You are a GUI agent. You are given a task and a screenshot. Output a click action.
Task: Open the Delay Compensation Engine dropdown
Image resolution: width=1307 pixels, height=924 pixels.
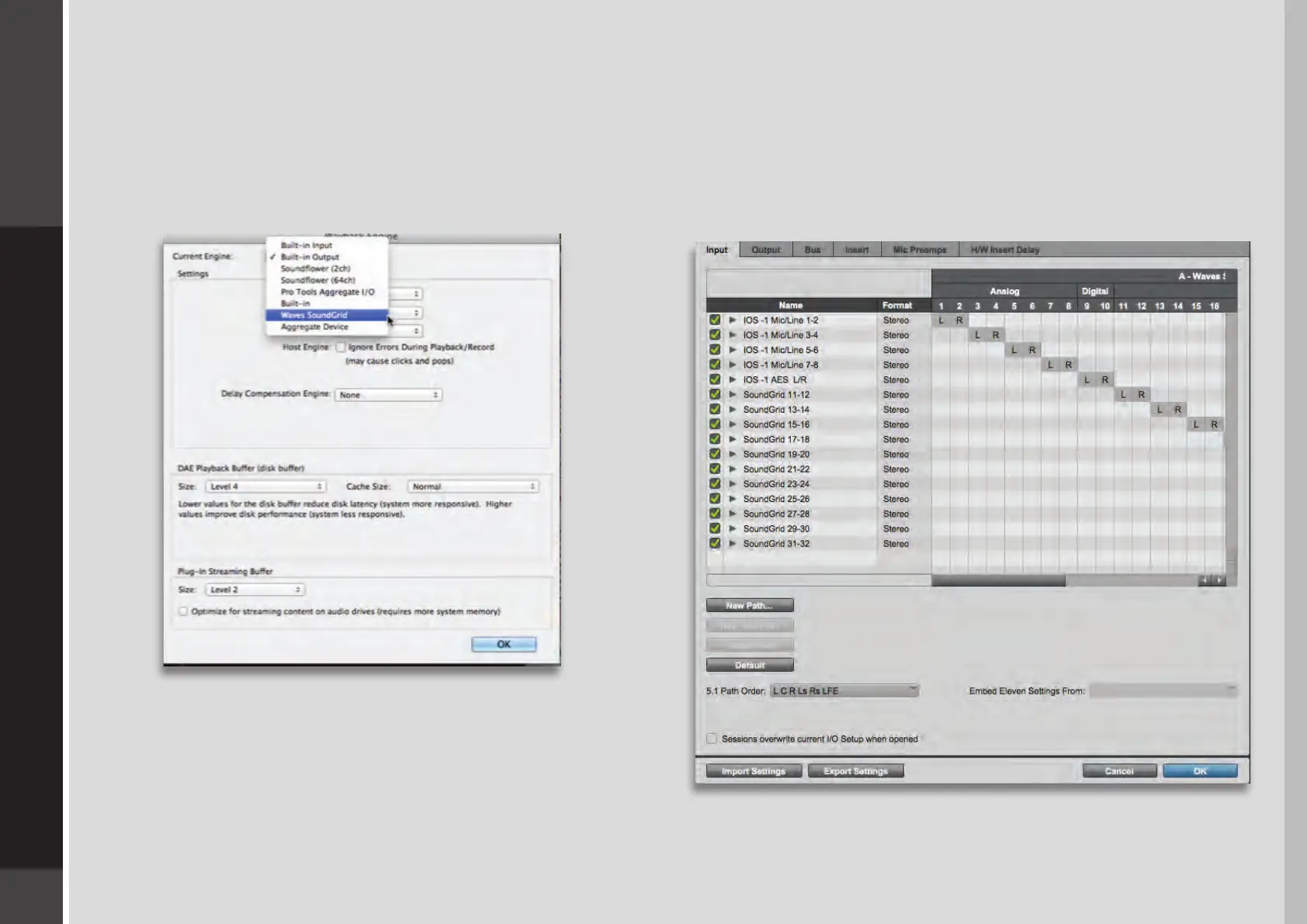[388, 395]
